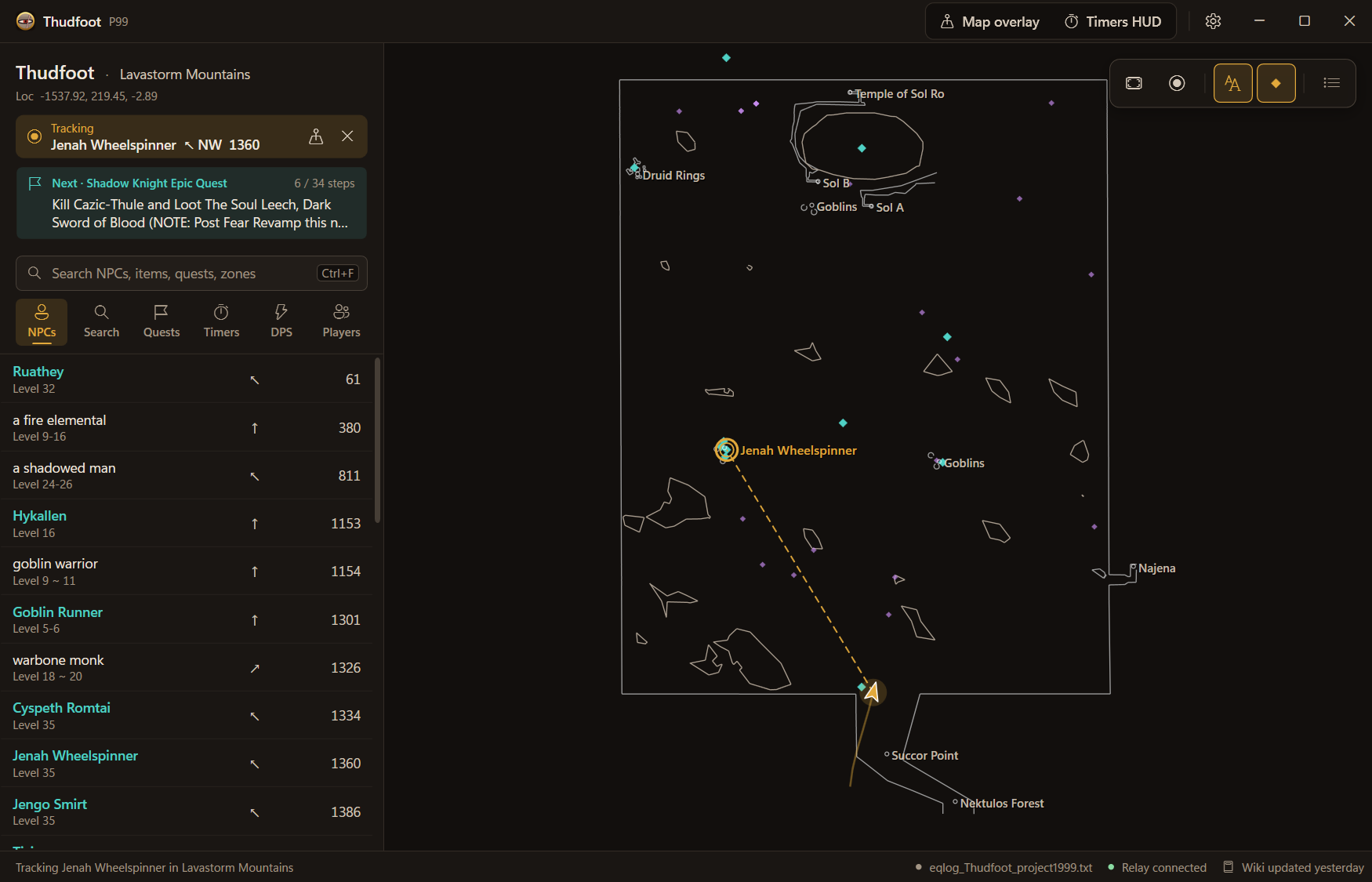Click the player arrow on the map

coord(872,691)
